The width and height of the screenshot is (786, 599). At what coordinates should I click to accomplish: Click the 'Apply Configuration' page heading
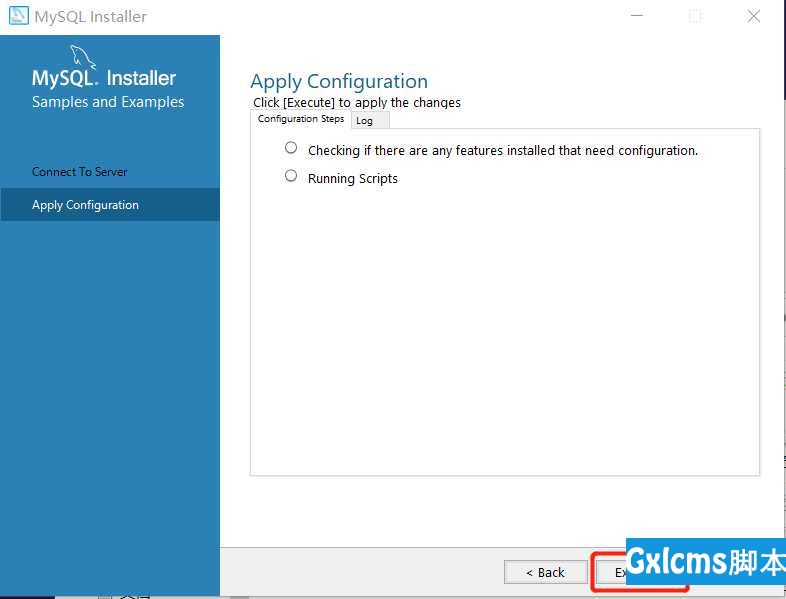tap(339, 81)
